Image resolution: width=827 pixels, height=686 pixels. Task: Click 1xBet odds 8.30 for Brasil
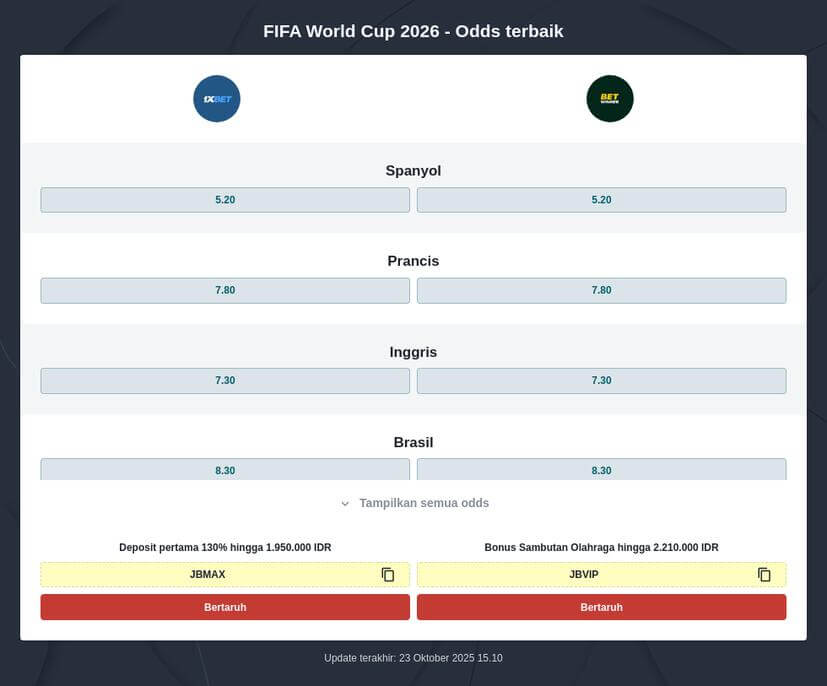pos(225,469)
